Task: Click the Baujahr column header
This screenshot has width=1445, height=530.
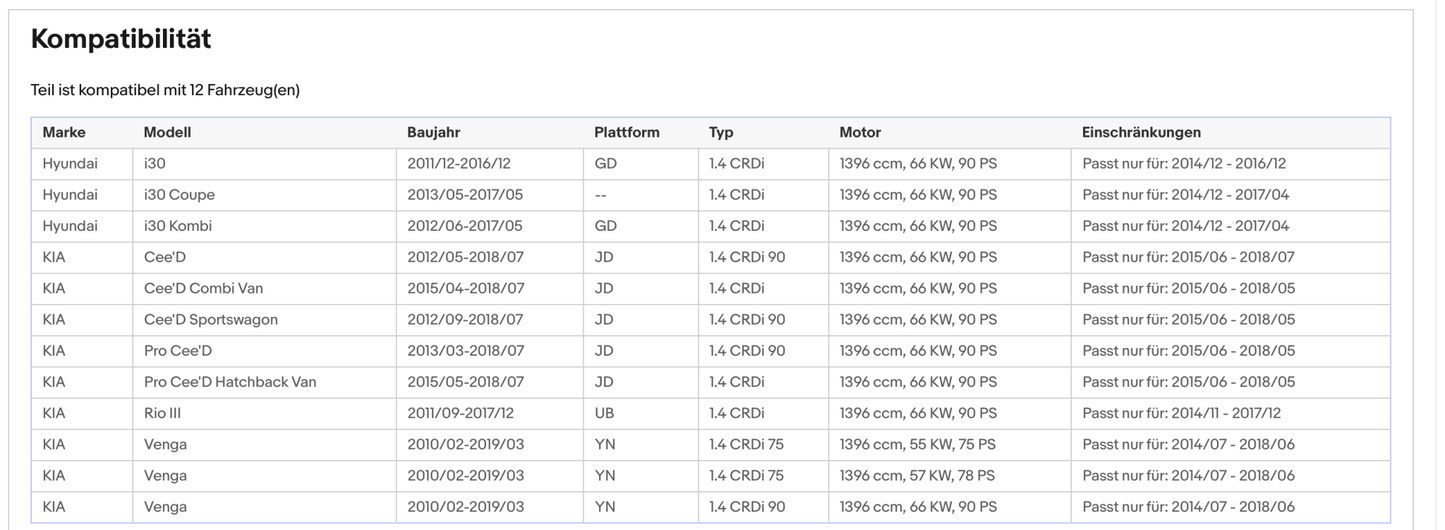Action: [433, 132]
